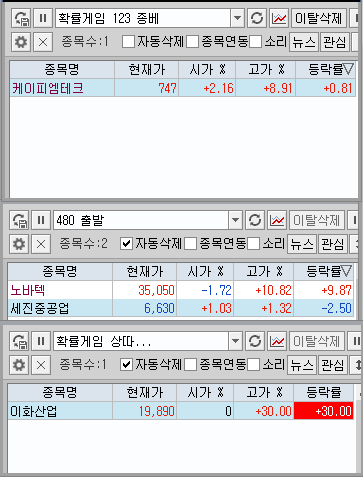
Task: Click the +9.87 change rate cell
Action: click(323, 290)
